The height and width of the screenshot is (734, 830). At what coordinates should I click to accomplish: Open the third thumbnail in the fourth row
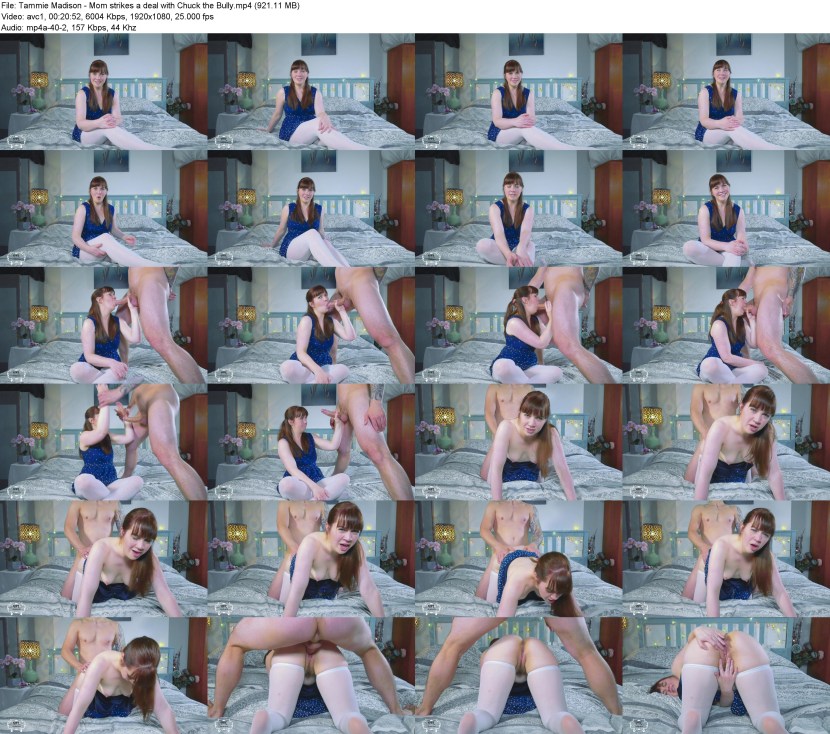coord(518,442)
